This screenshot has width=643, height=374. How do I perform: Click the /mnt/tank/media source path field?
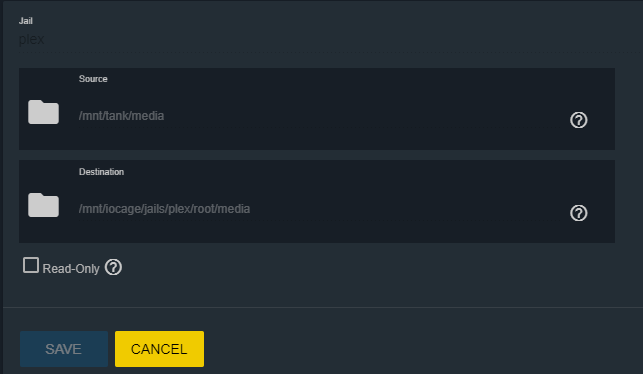coord(320,116)
